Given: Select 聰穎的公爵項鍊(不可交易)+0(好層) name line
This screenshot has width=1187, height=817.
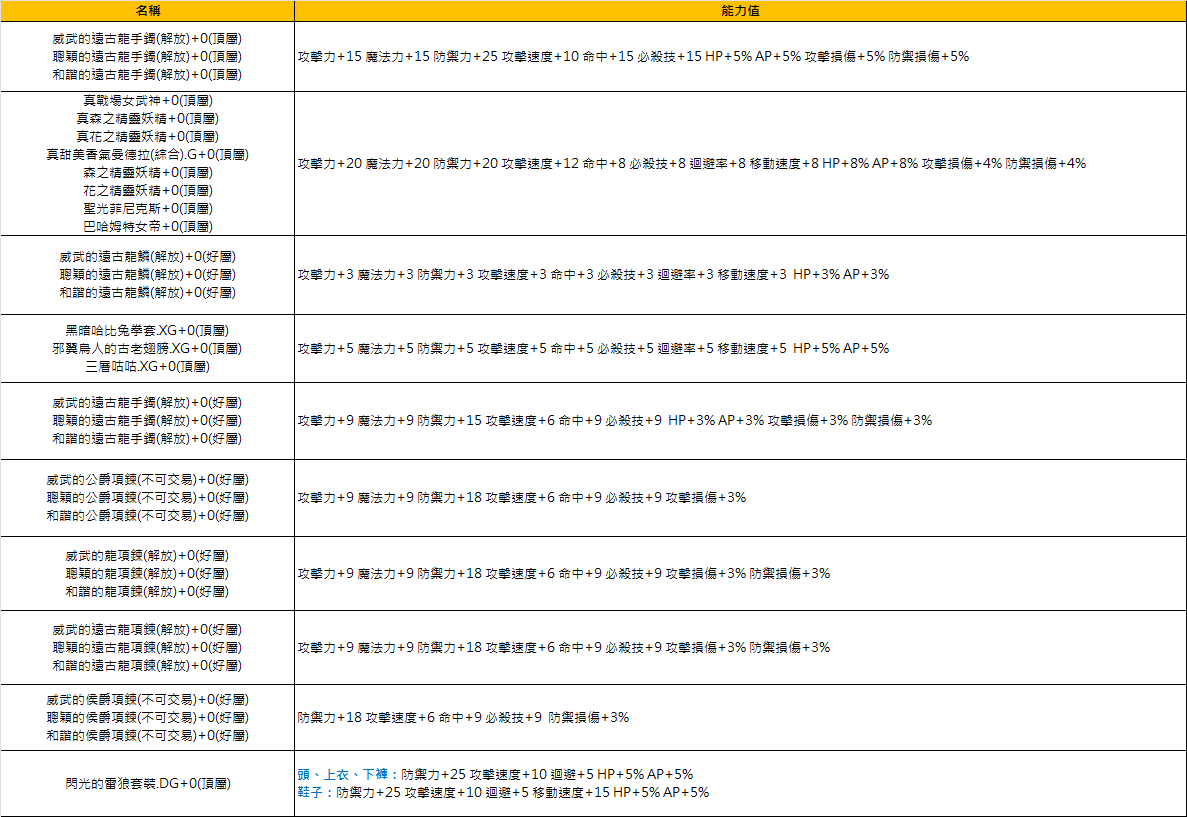Looking at the screenshot, I should (148, 498).
